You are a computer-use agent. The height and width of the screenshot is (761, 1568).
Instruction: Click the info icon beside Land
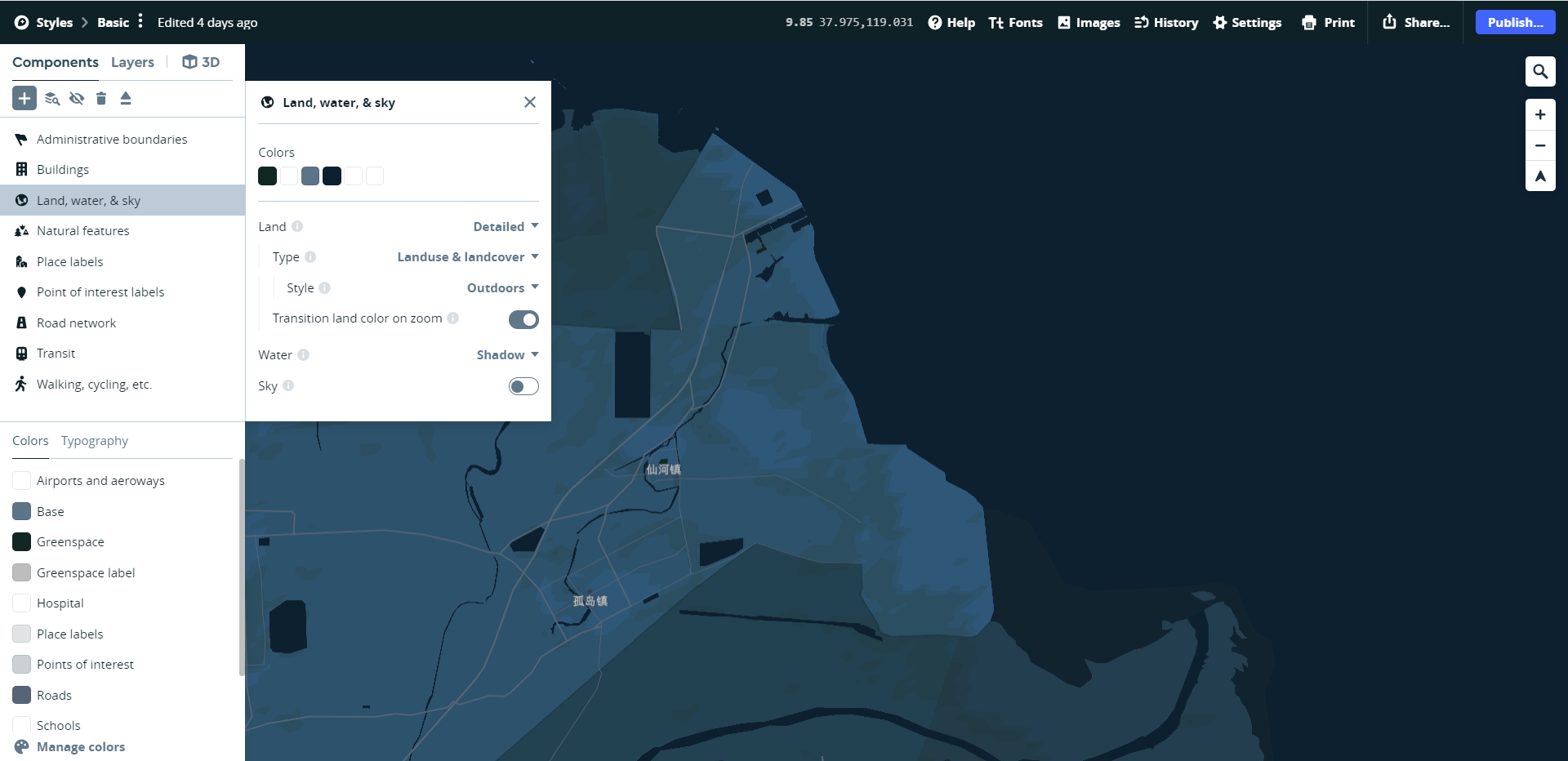pos(297,226)
